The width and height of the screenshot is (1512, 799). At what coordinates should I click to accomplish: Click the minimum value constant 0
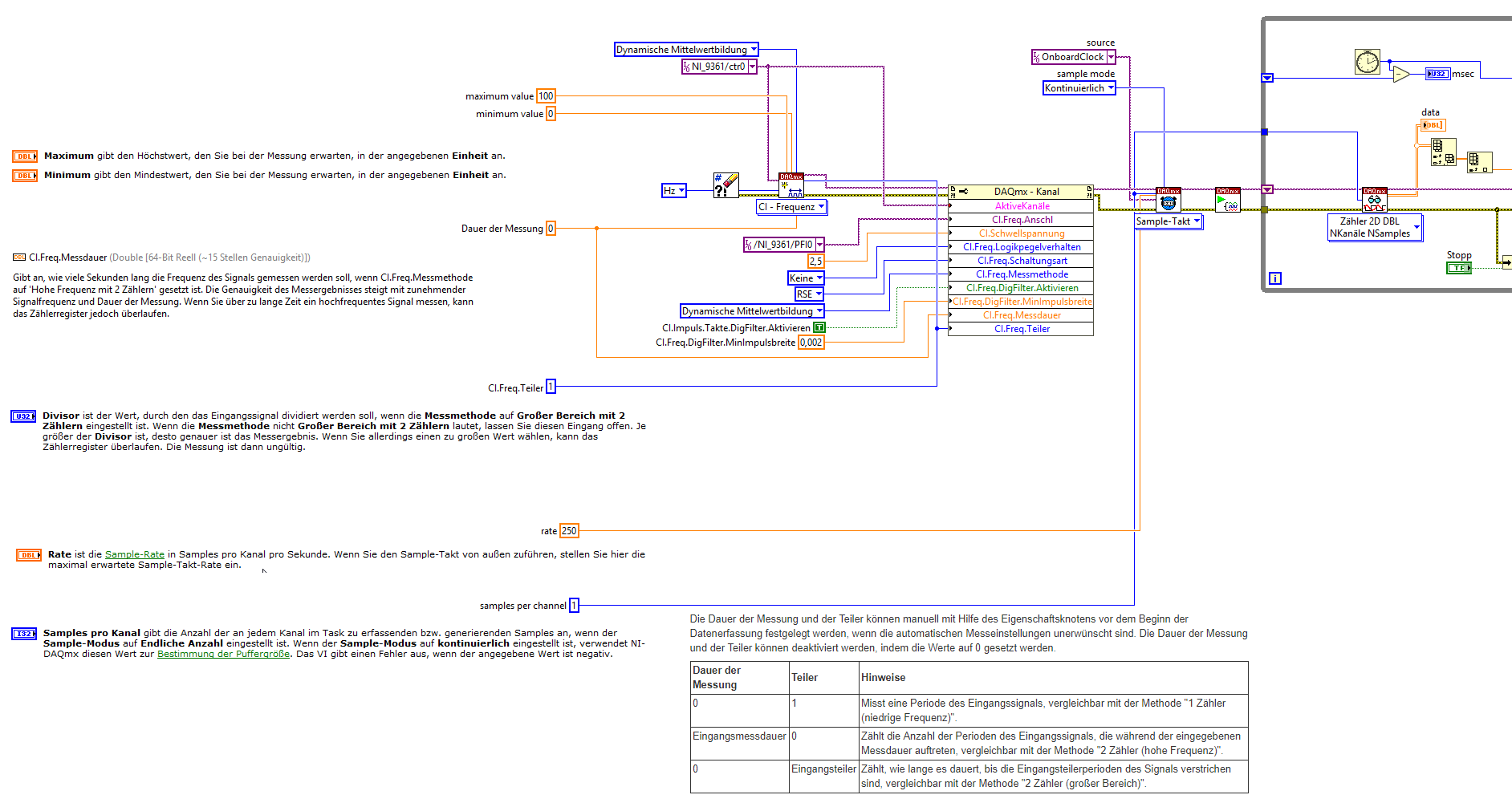551,114
